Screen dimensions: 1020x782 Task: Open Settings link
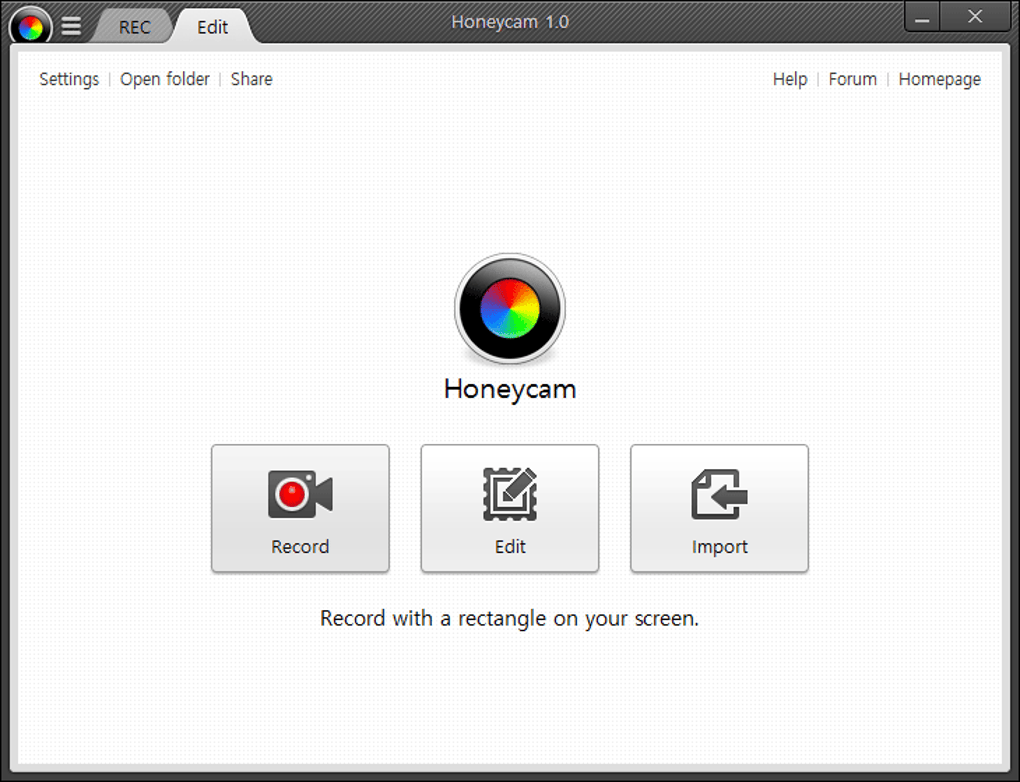coord(69,79)
